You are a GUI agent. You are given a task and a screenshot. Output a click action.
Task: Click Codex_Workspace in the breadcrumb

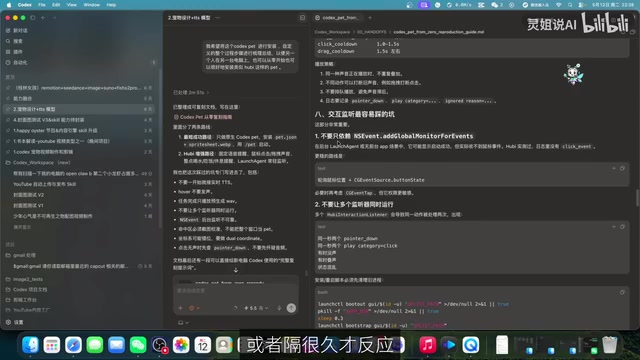point(332,32)
